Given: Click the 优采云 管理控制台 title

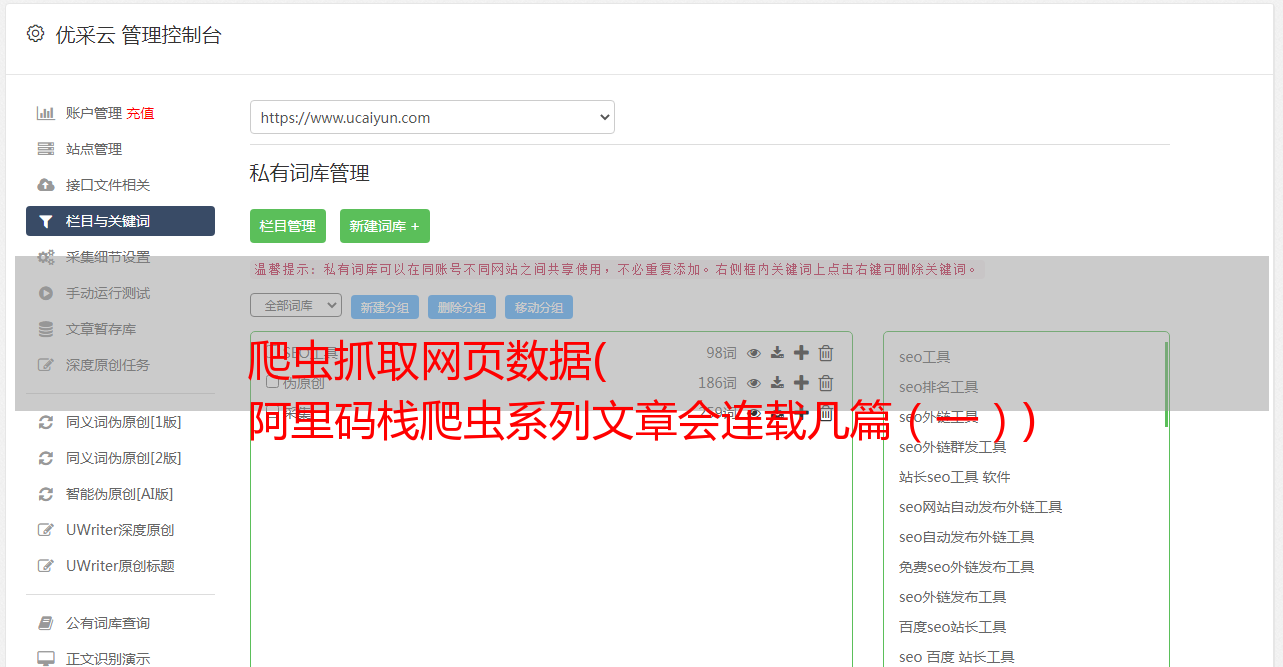Looking at the screenshot, I should coord(139,35).
